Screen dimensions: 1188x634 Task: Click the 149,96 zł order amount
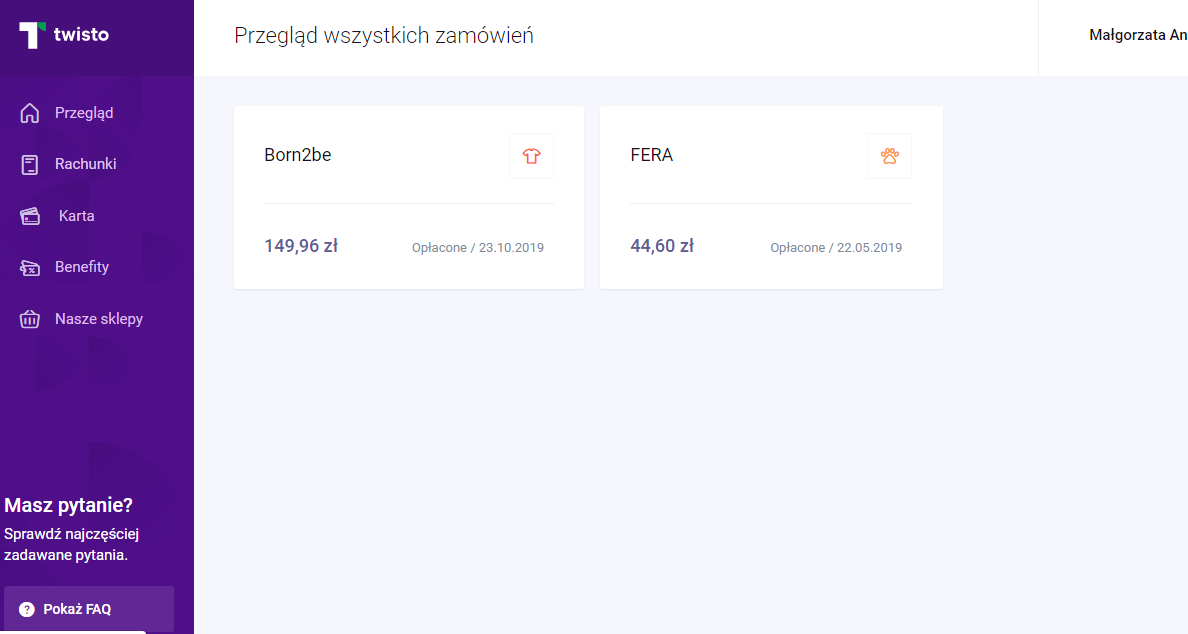(301, 246)
